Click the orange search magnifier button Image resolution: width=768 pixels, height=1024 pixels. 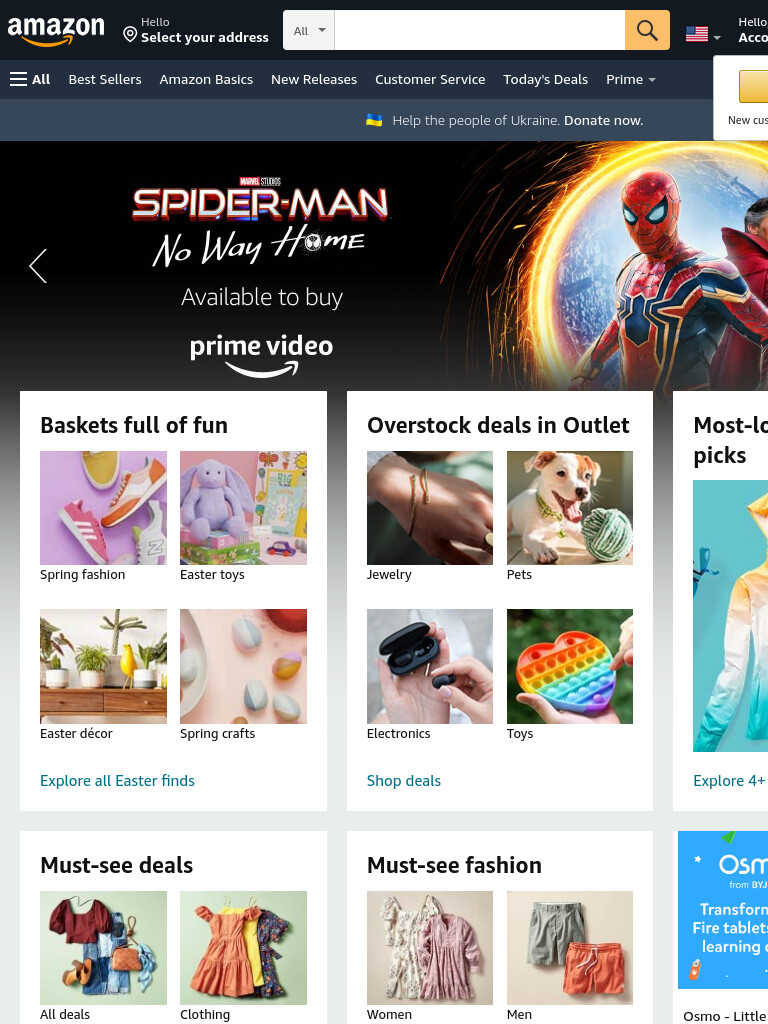click(x=647, y=30)
